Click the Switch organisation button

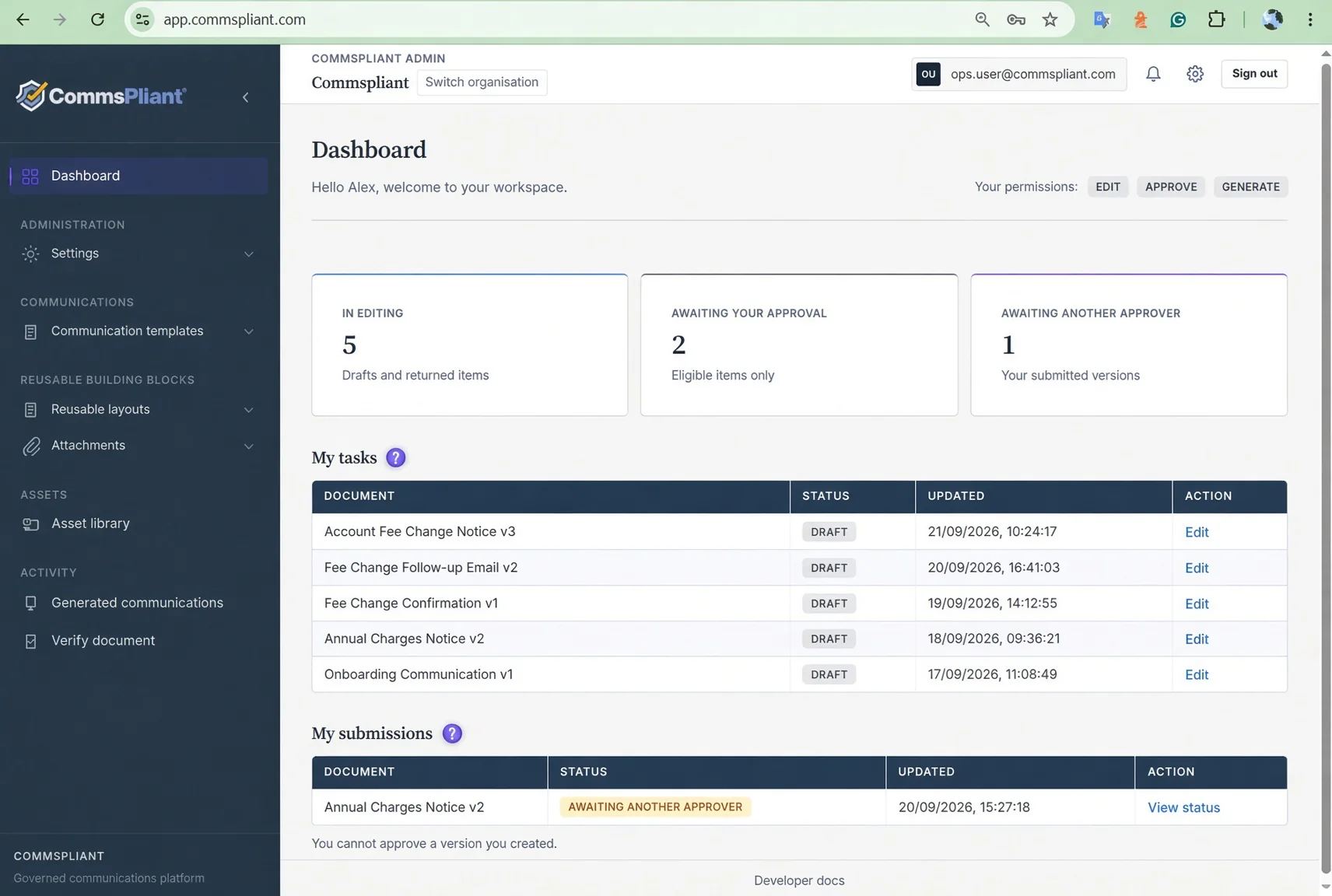point(482,82)
